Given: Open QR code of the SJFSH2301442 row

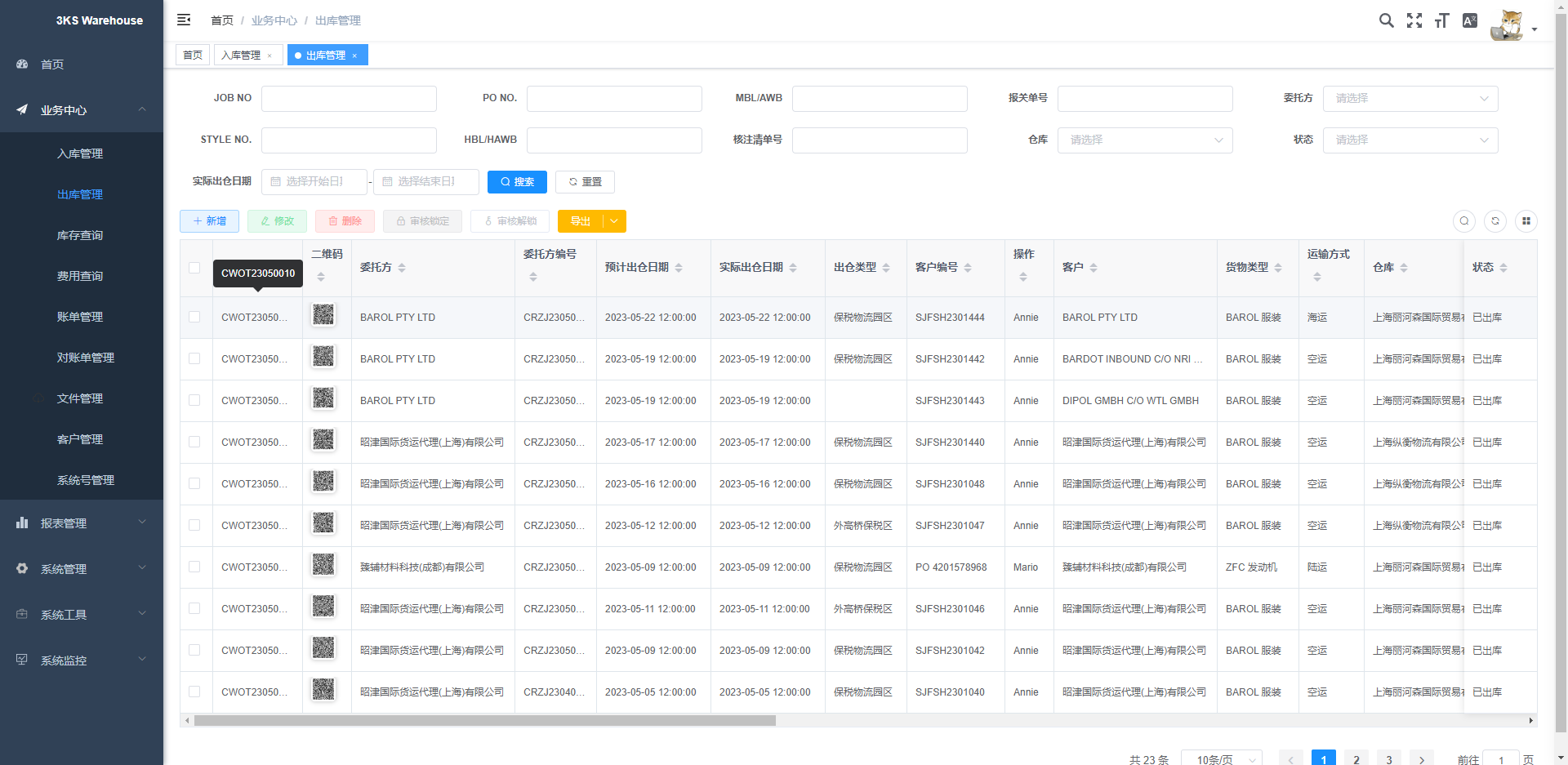Looking at the screenshot, I should pos(323,356).
